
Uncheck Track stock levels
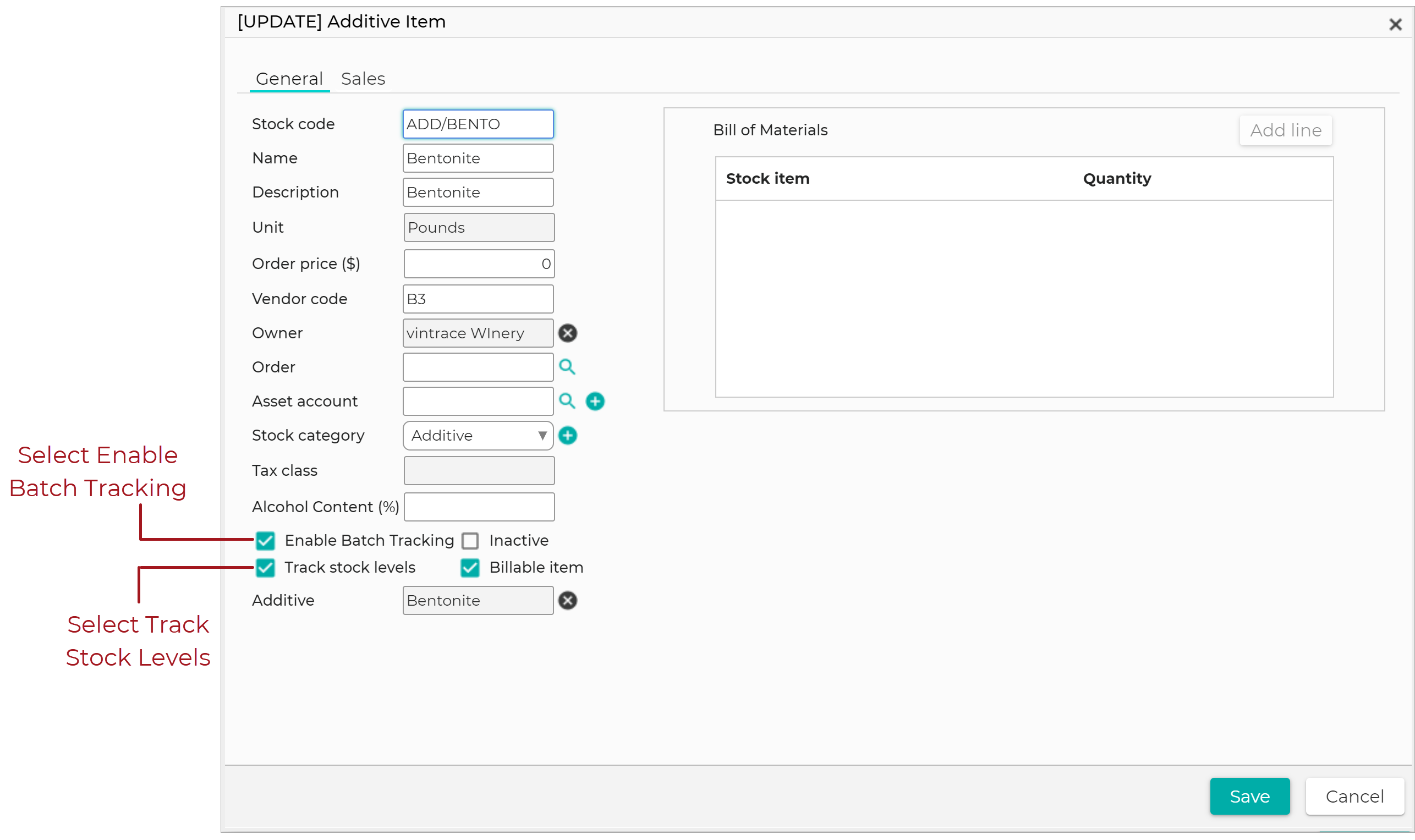pos(265,567)
